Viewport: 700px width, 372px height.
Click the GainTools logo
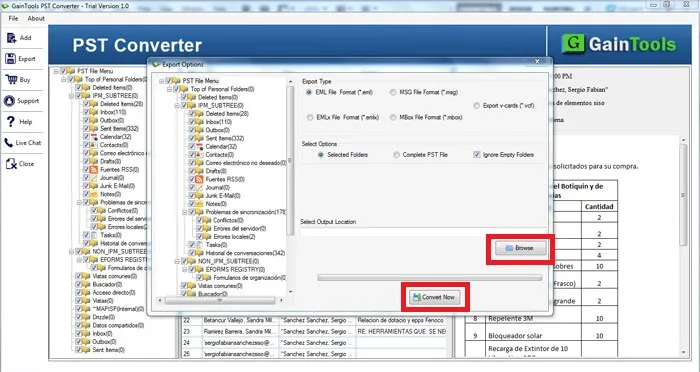pos(618,44)
